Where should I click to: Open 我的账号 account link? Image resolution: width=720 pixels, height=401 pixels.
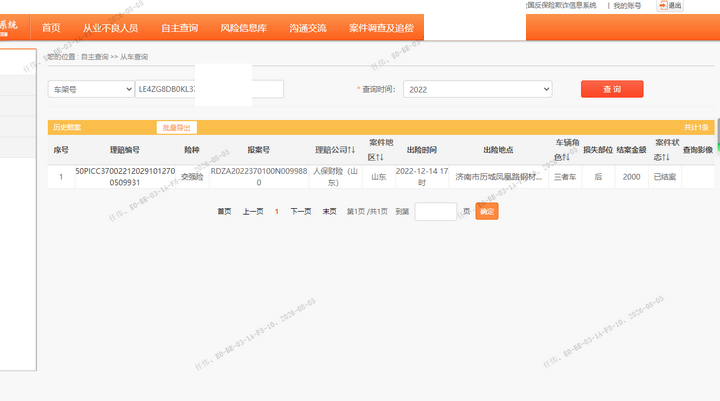[627, 6]
